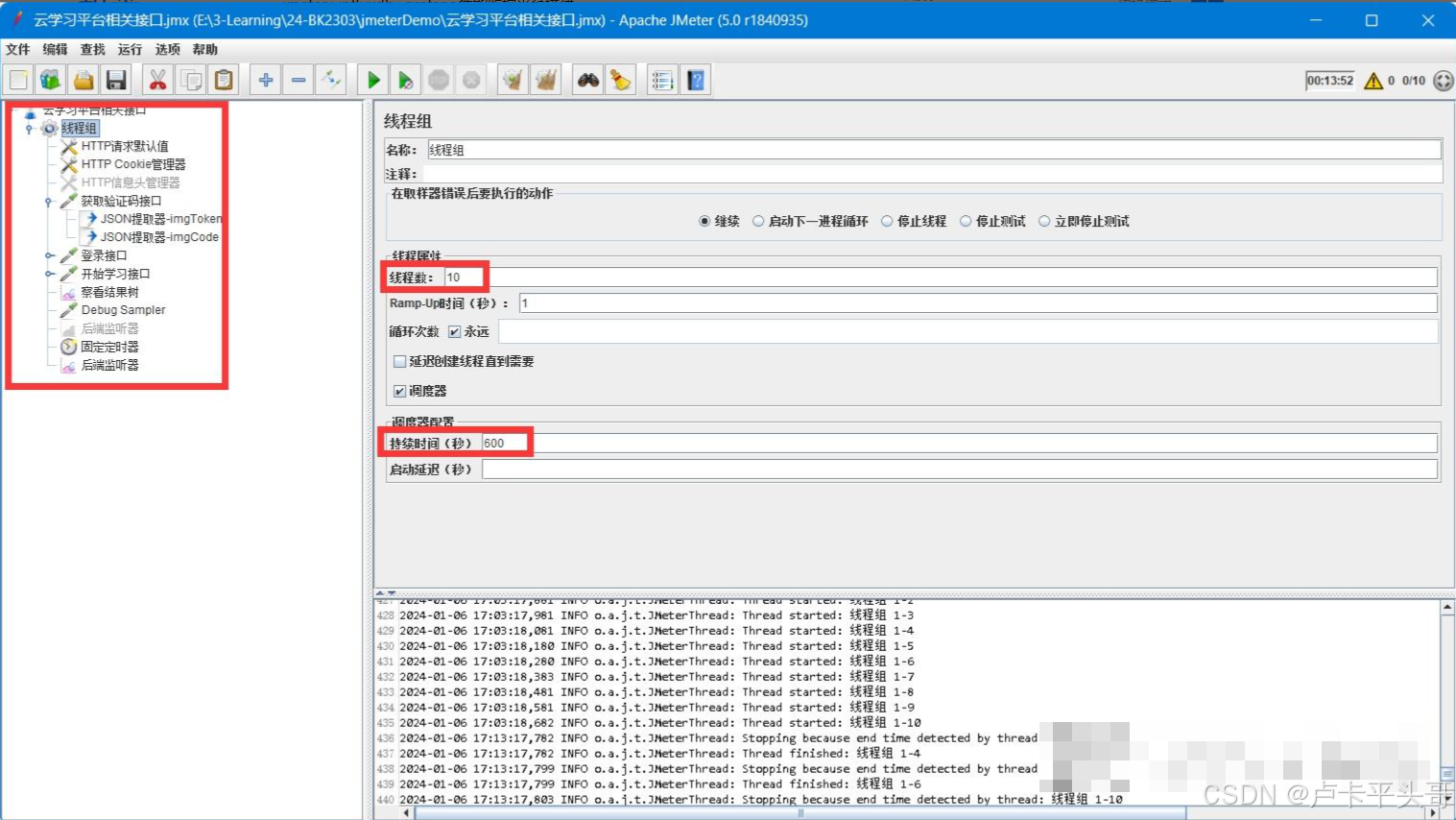Toggle the 永远 loop checkbox
The height and width of the screenshot is (820, 1456).
tap(455, 331)
